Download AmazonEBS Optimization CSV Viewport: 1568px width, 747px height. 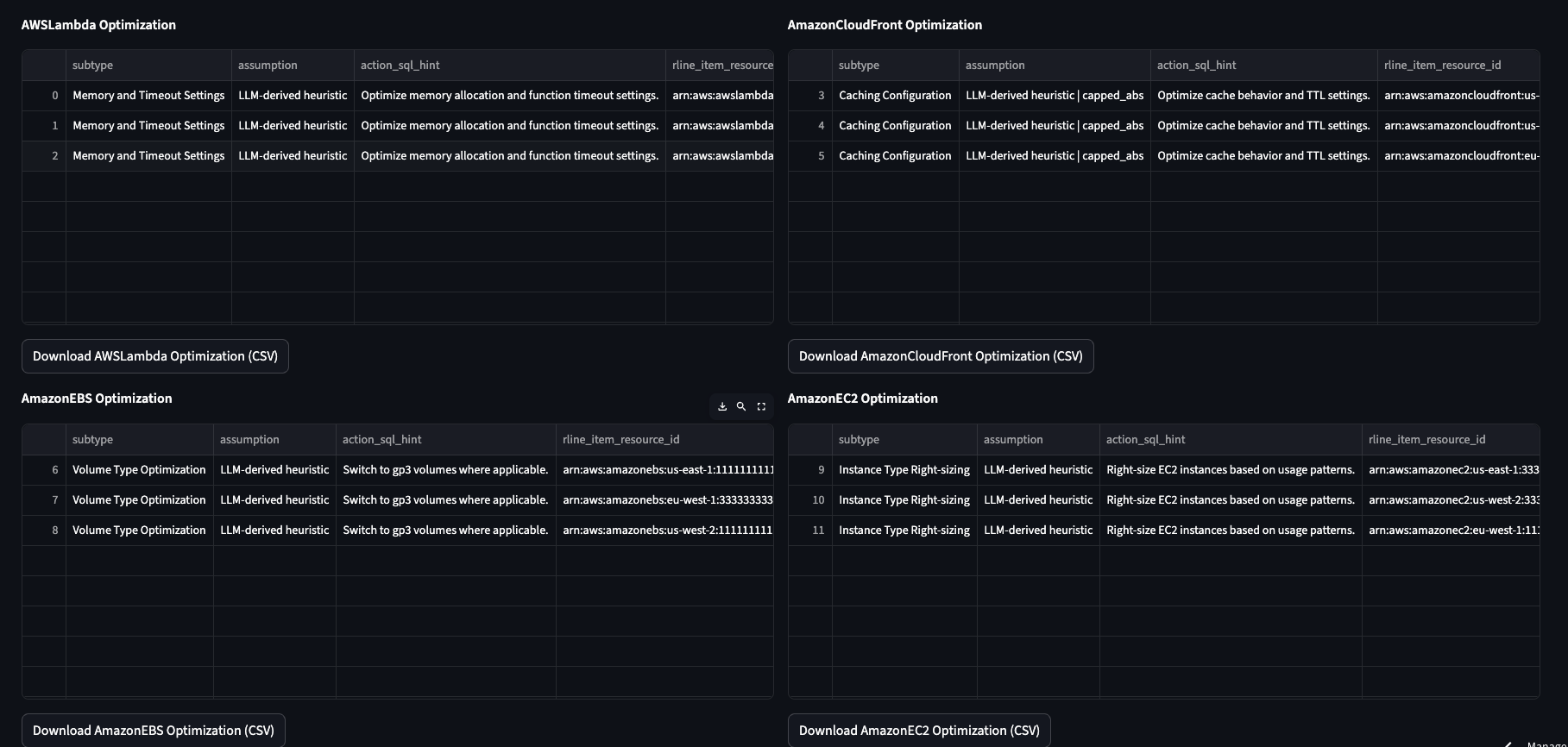[x=154, y=731]
